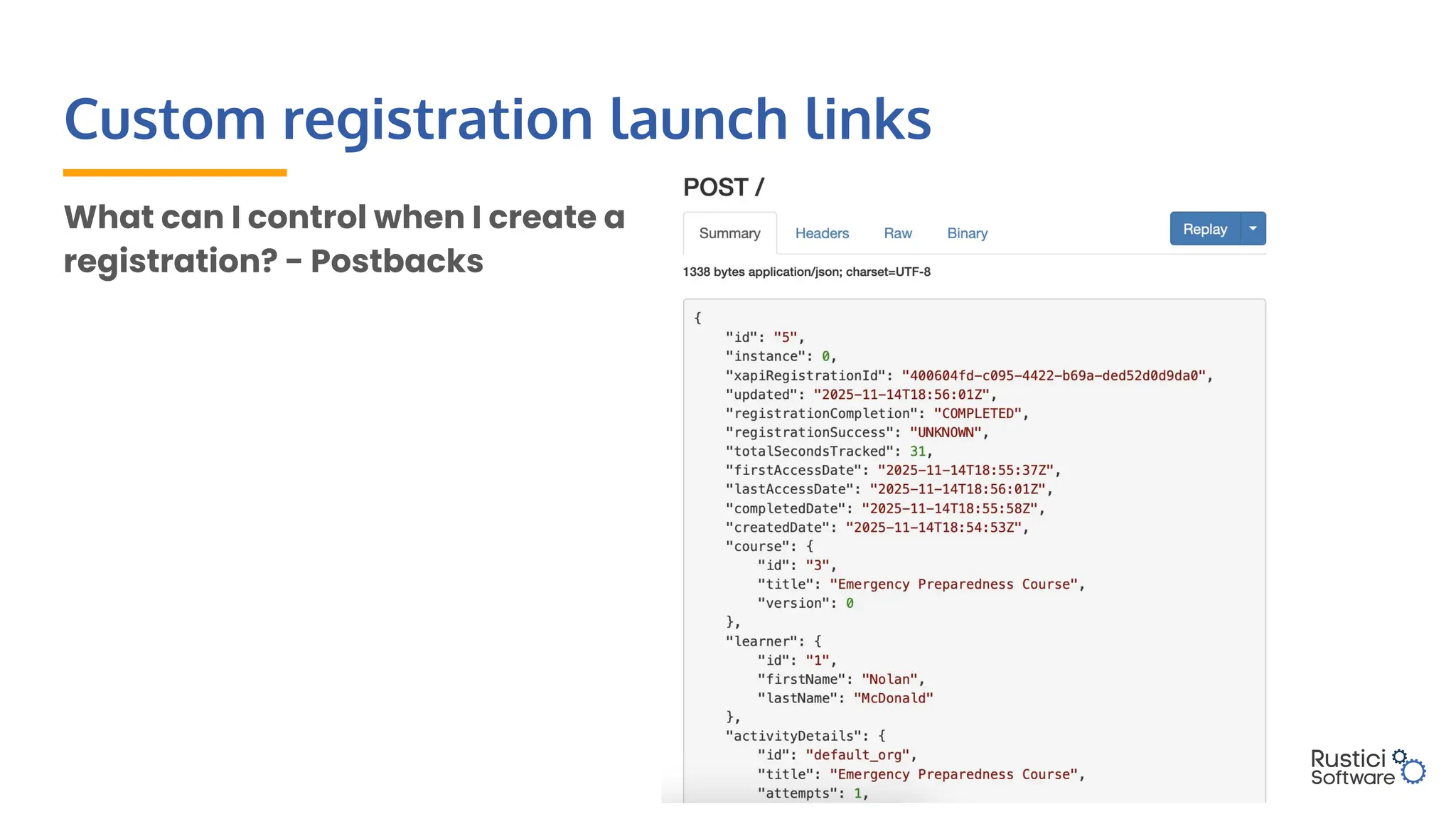
Task: Click the 'POST /' request heading
Action: (724, 187)
